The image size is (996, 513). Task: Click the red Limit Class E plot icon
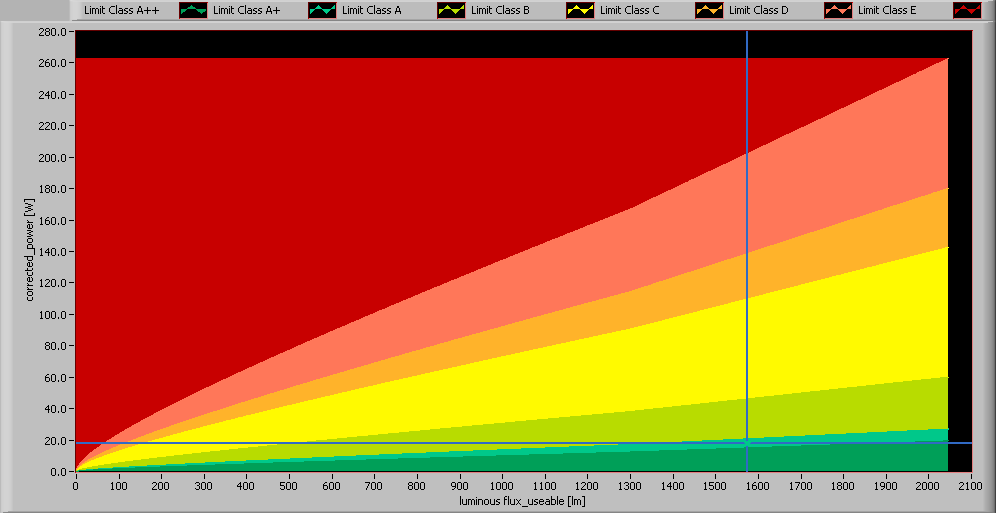966,10
